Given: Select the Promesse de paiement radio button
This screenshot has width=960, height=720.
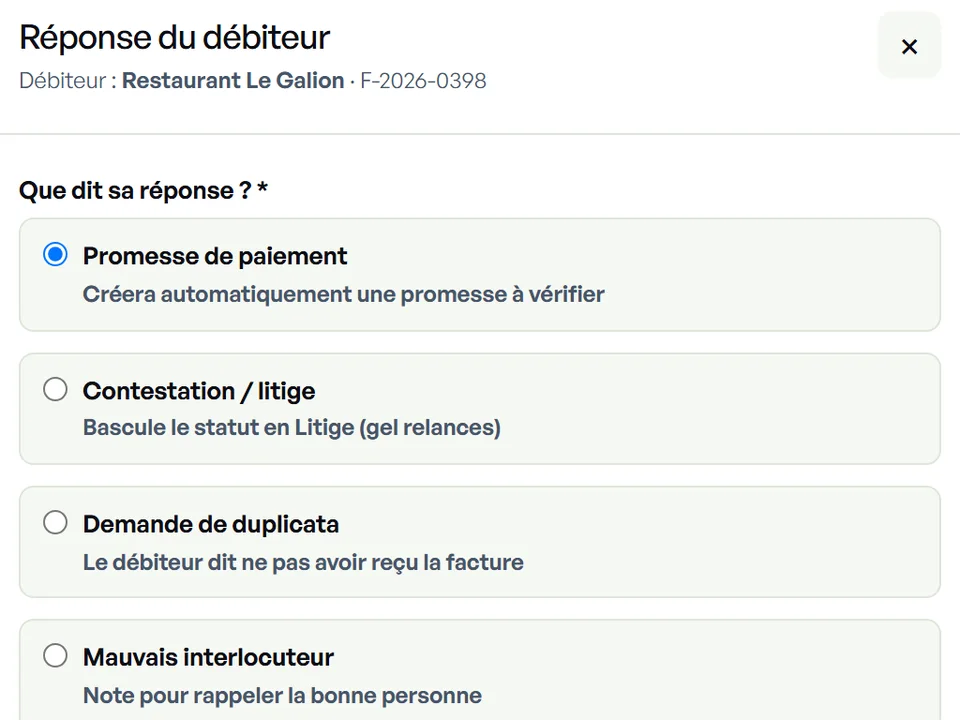Looking at the screenshot, I should click(x=55, y=254).
